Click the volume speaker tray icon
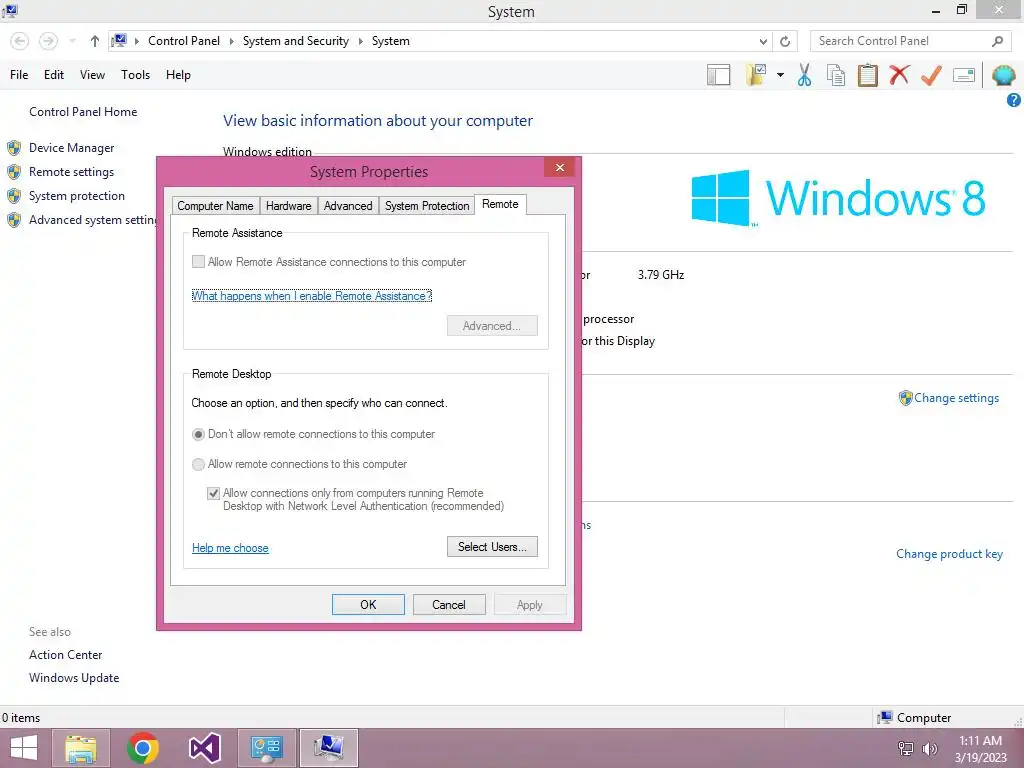1024x768 pixels. (x=929, y=748)
